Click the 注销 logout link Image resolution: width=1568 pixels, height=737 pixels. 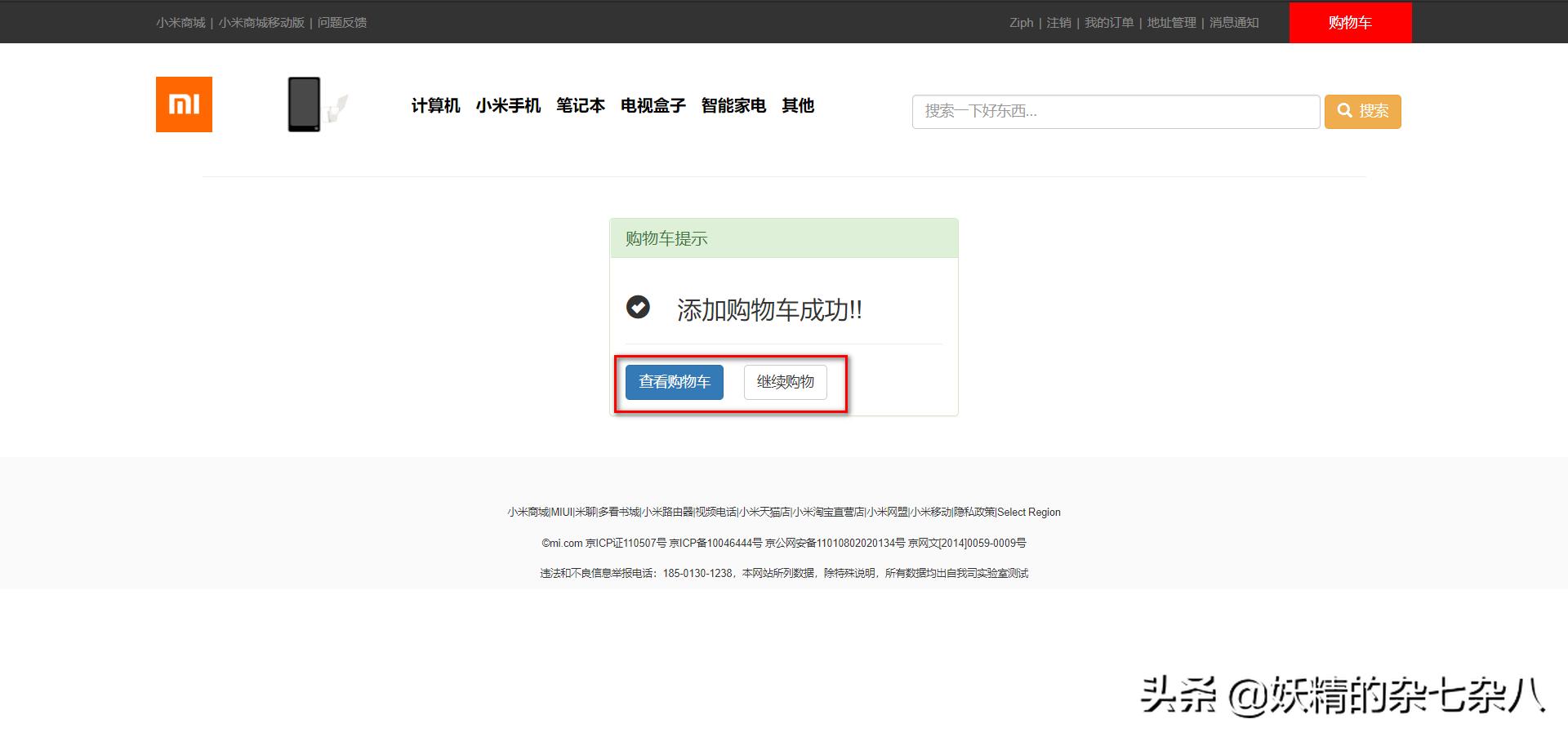click(1058, 22)
